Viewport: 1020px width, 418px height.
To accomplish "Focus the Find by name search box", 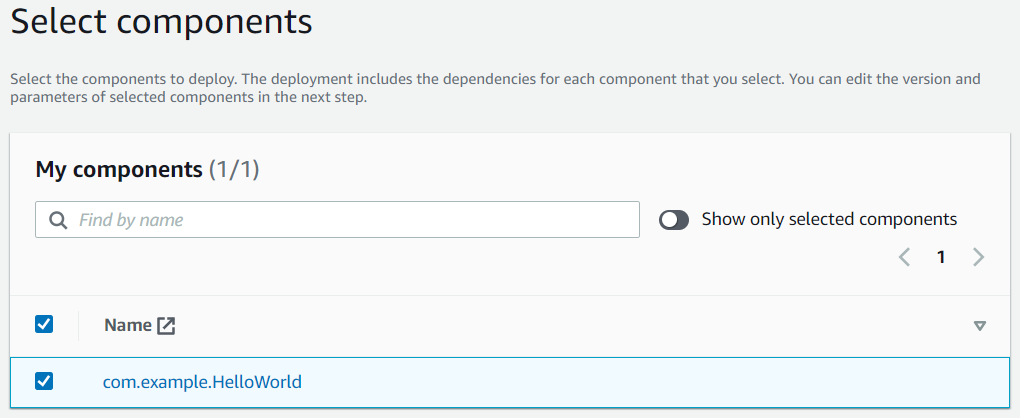I will point(337,219).
